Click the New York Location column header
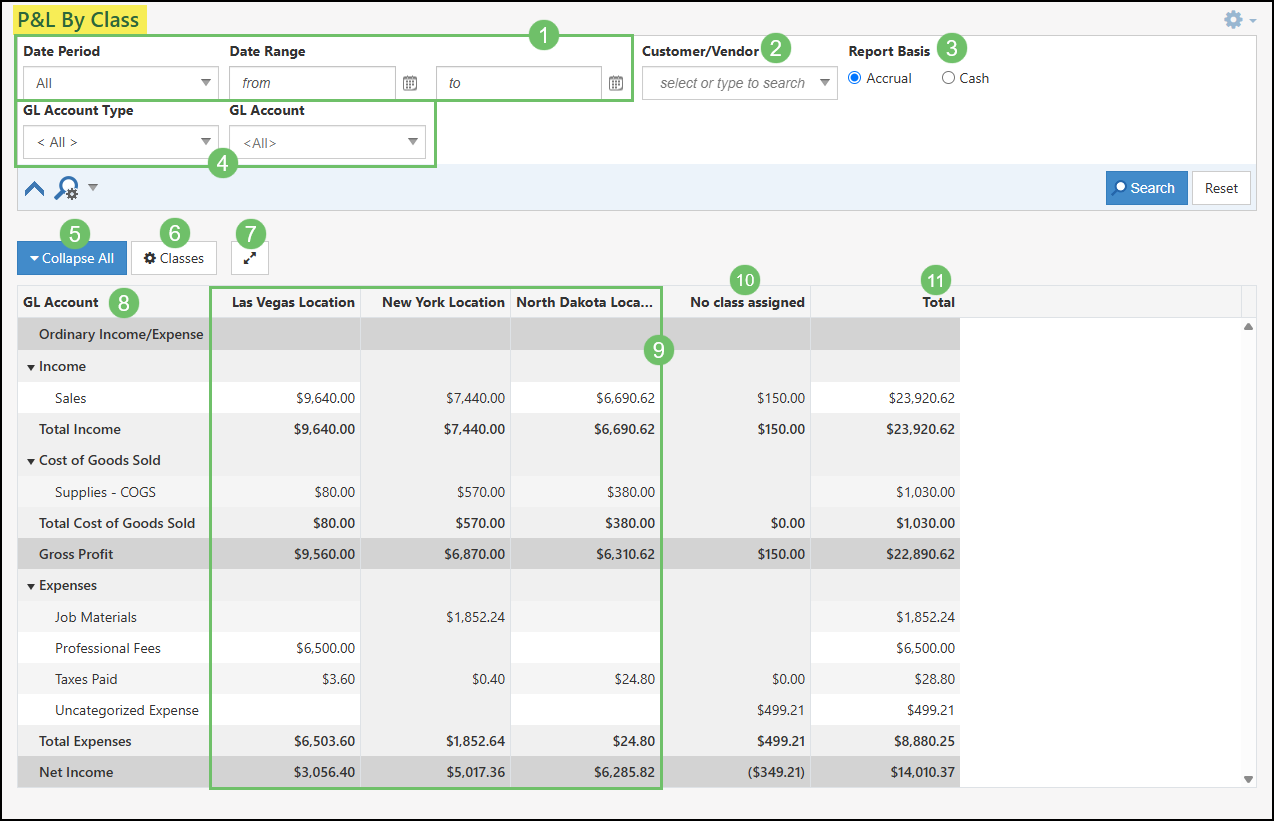 click(436, 302)
